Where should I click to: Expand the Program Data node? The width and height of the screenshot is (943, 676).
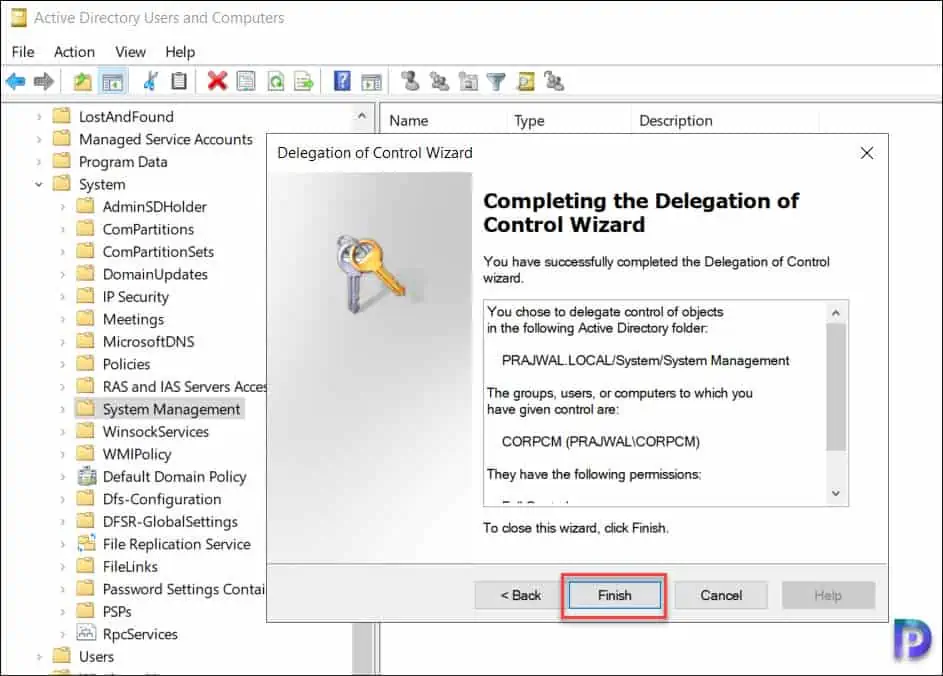point(39,162)
